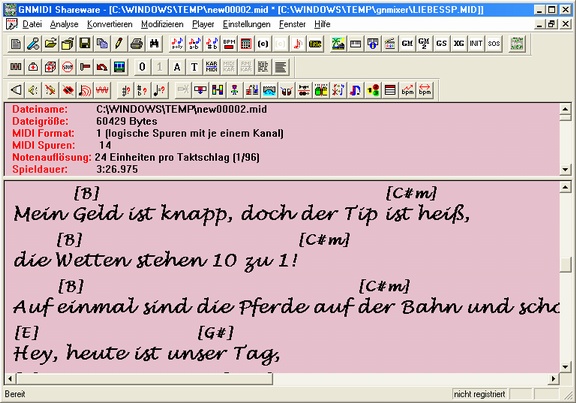This screenshot has height=403, width=576.
Task: Click the SOS toolbar button
Action: click(493, 44)
